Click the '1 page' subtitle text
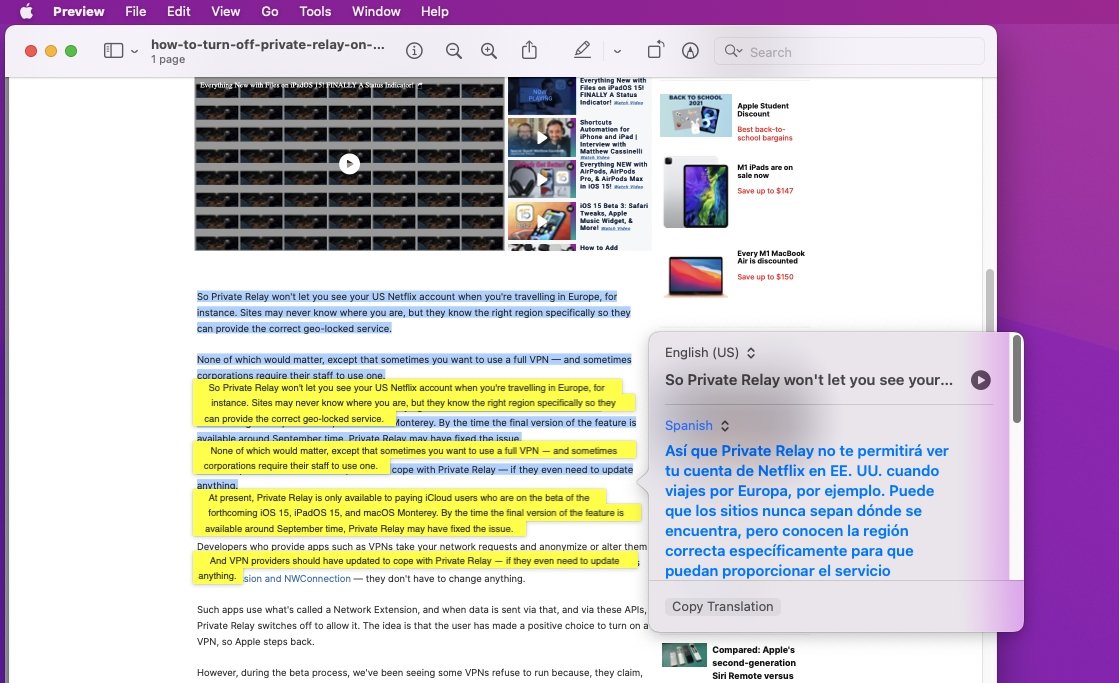This screenshot has height=683, width=1119. [168, 59]
